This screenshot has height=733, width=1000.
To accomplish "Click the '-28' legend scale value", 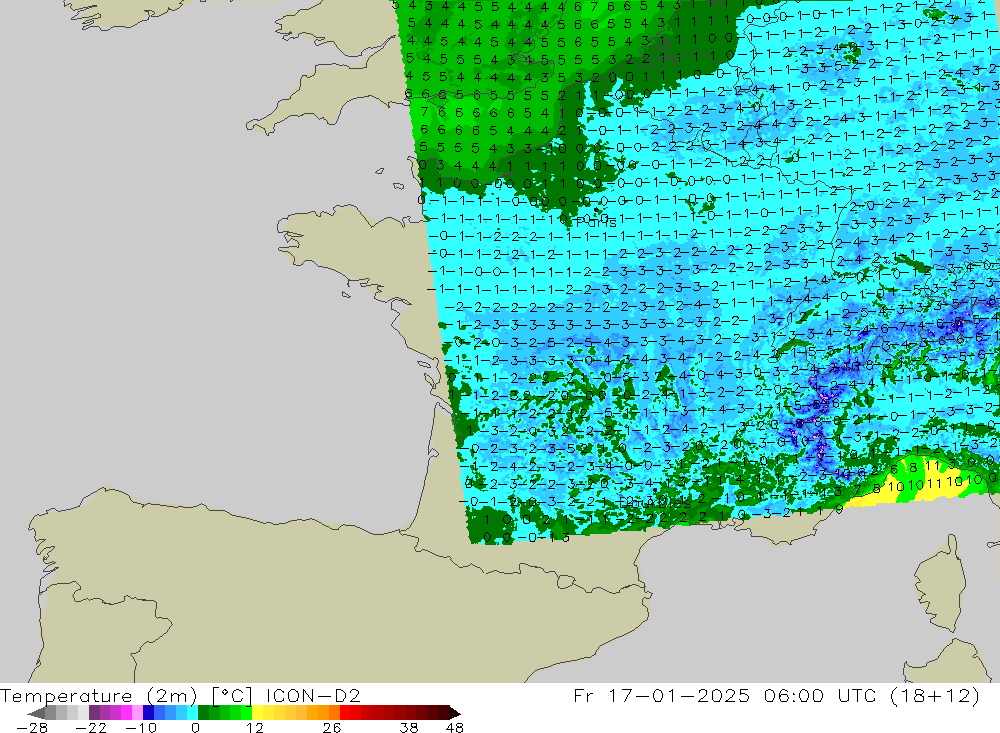I will [31, 727].
